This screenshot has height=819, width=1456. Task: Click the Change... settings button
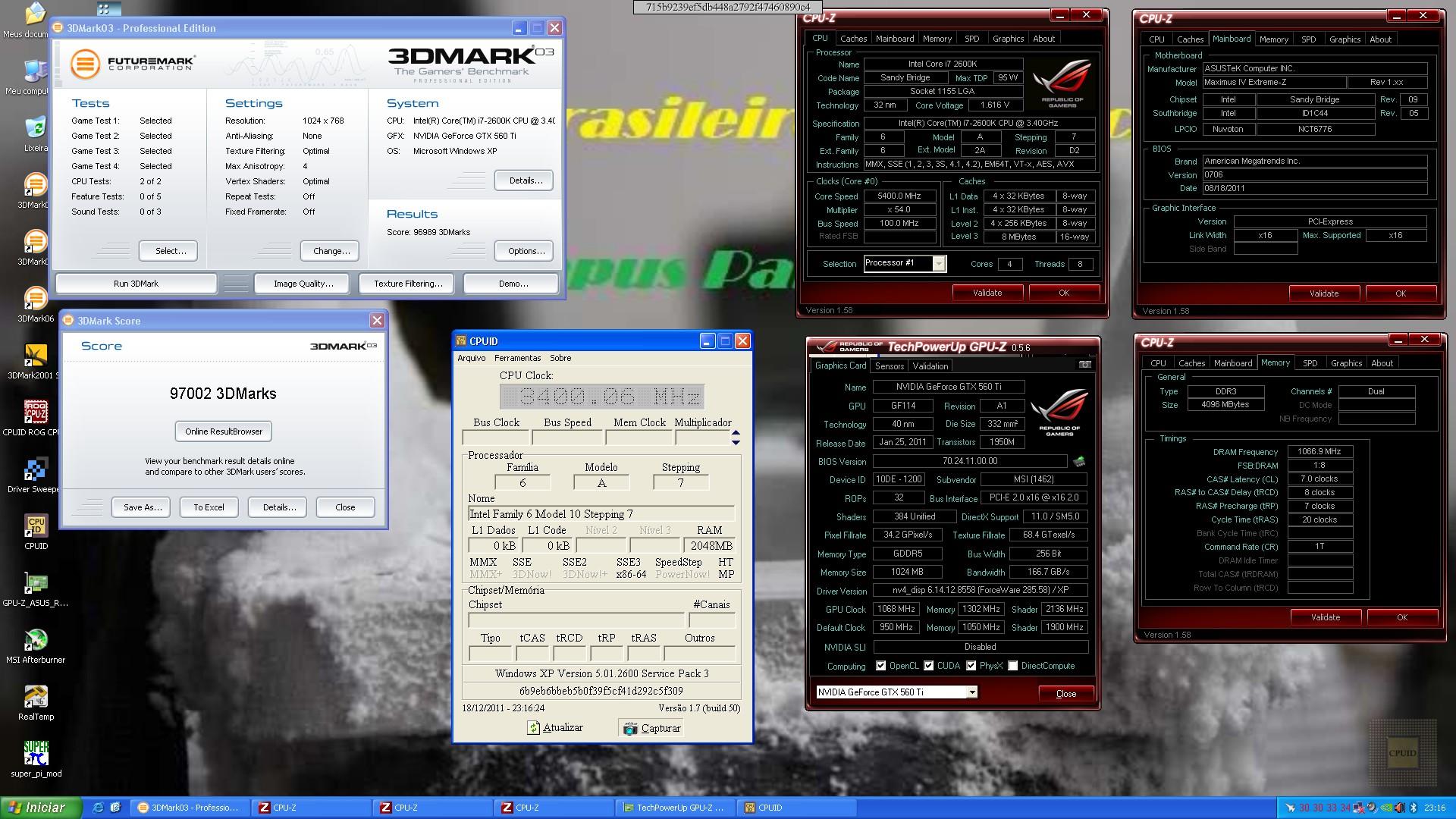pyautogui.click(x=331, y=251)
